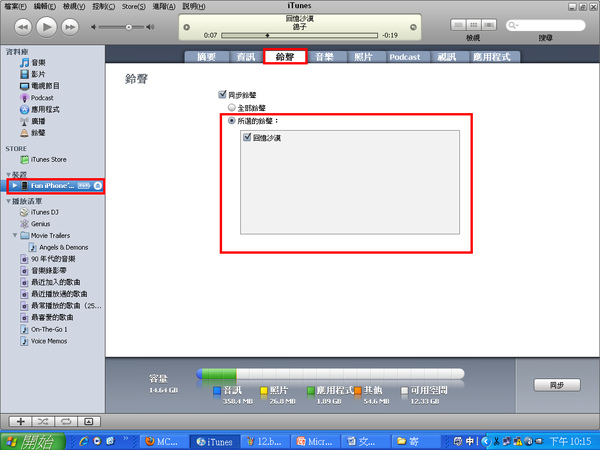Click the Play button
Image resolution: width=600 pixels, height=450 pixels.
coord(46,27)
